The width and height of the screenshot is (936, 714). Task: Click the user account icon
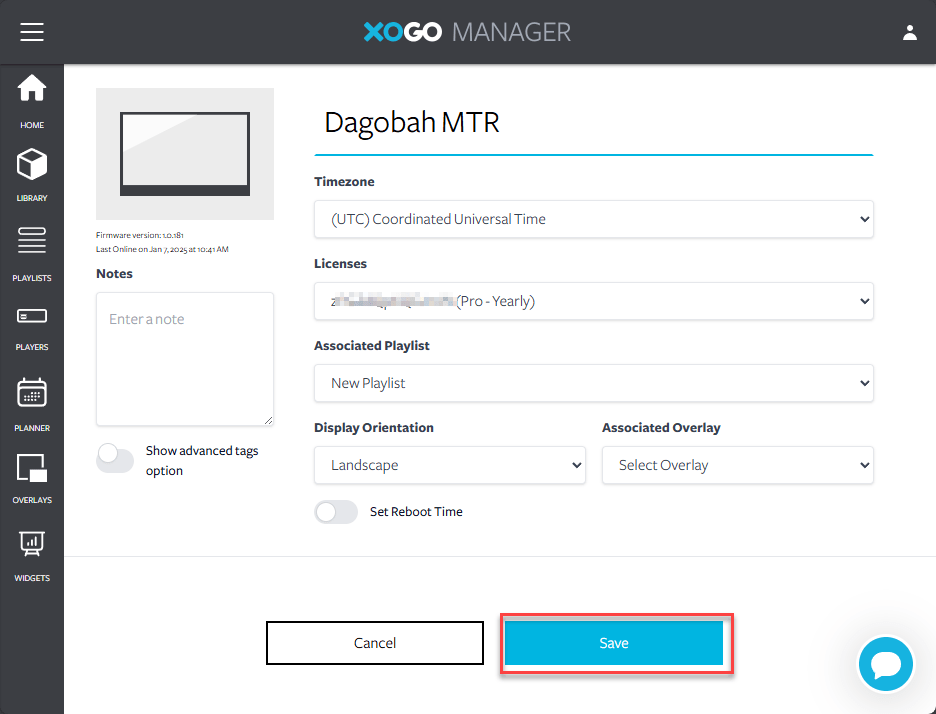coord(909,32)
